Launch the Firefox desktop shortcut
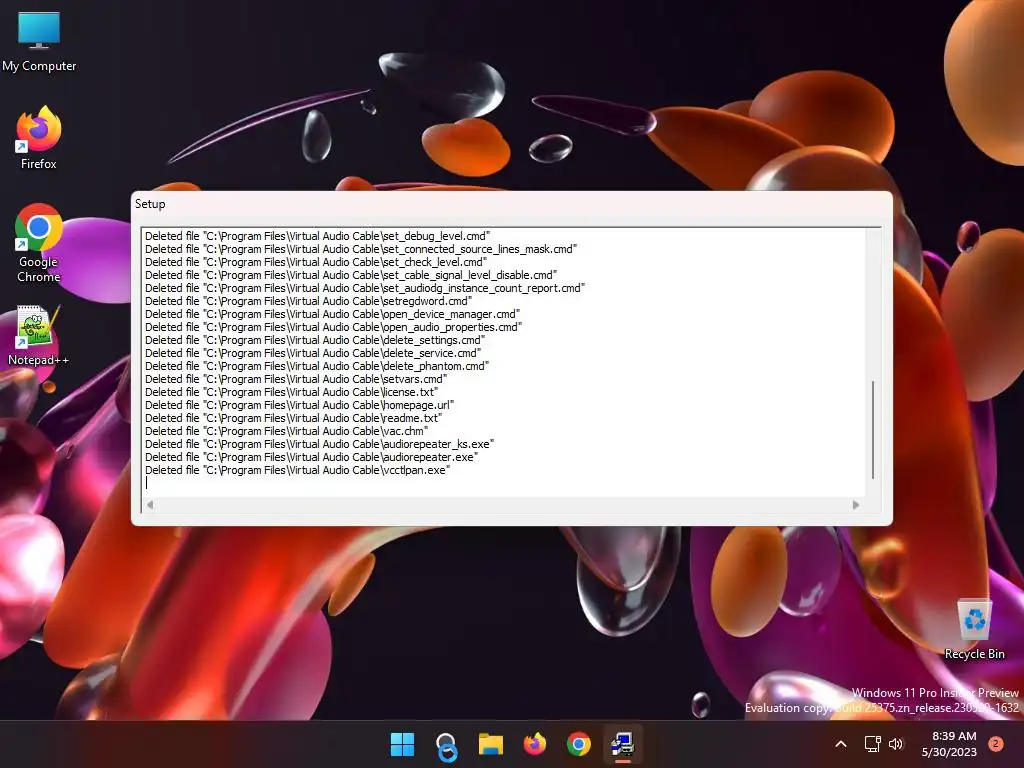The image size is (1024, 768). coord(39,138)
